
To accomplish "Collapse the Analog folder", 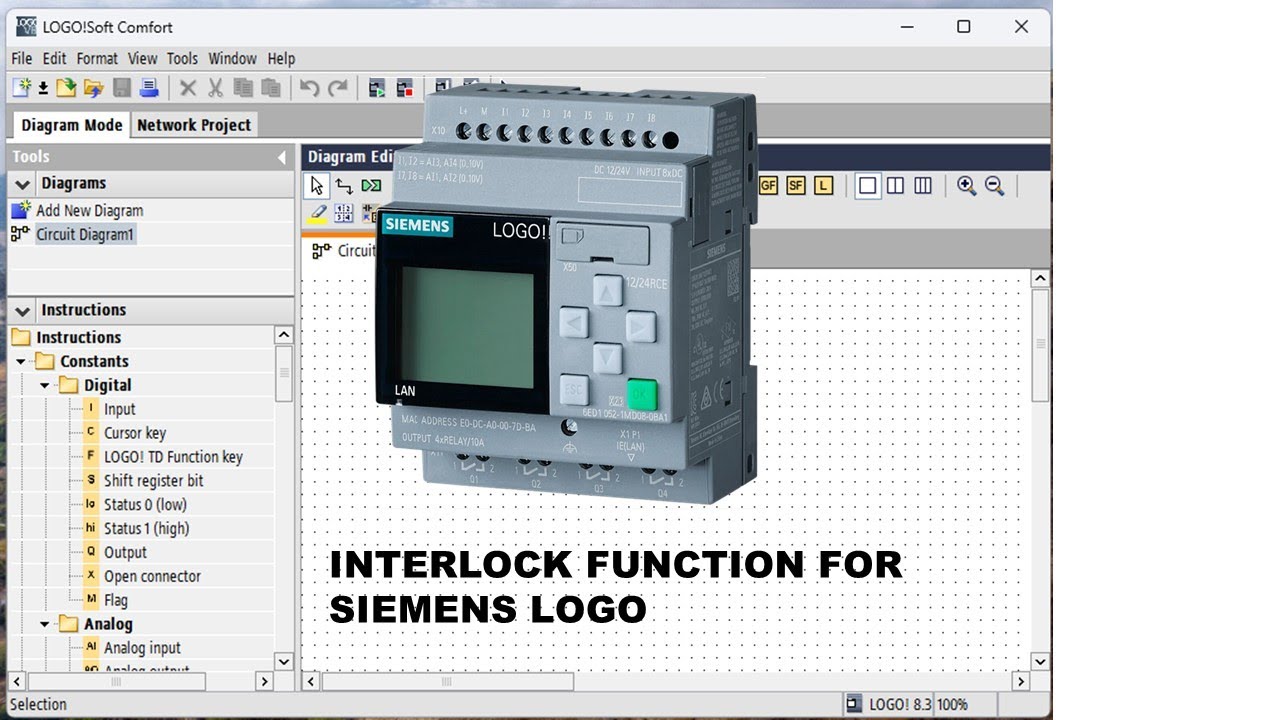I will coord(45,624).
